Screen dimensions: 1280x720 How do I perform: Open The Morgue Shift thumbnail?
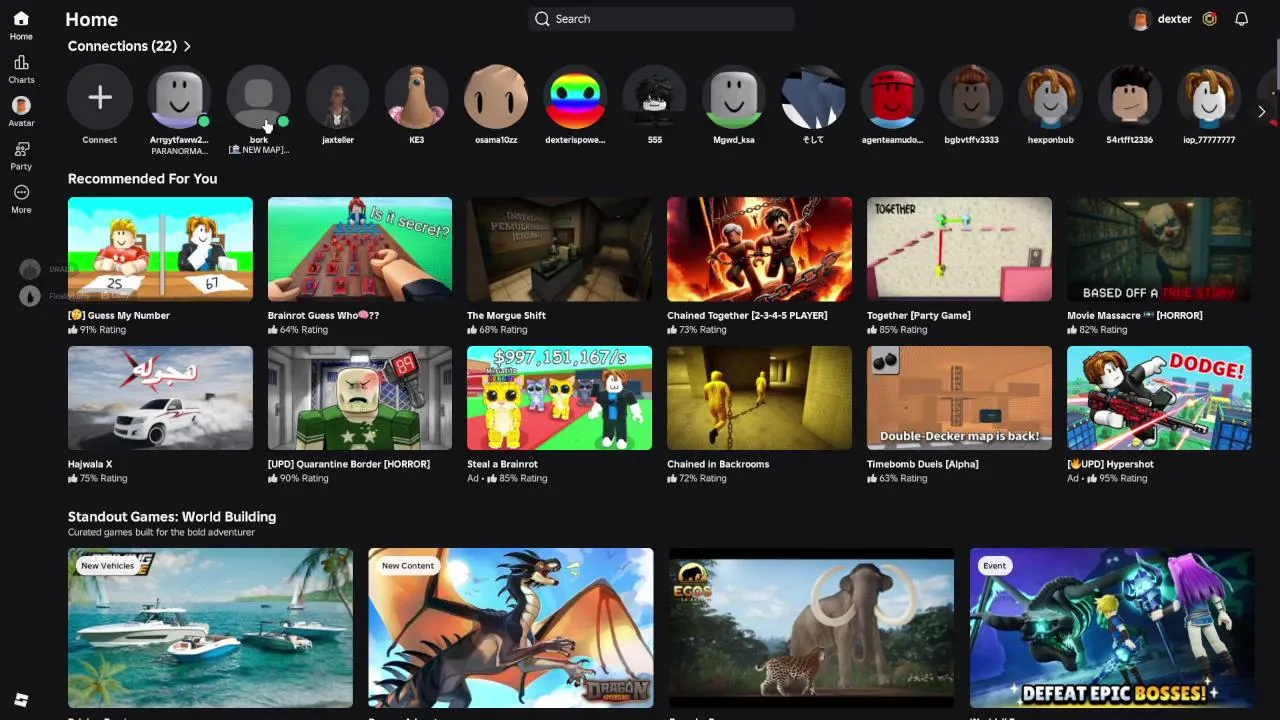559,249
